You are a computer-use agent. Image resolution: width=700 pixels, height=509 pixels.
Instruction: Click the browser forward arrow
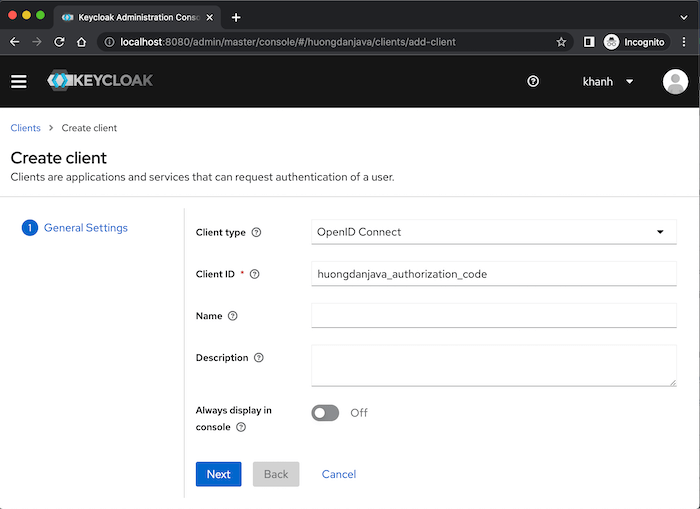coord(37,42)
